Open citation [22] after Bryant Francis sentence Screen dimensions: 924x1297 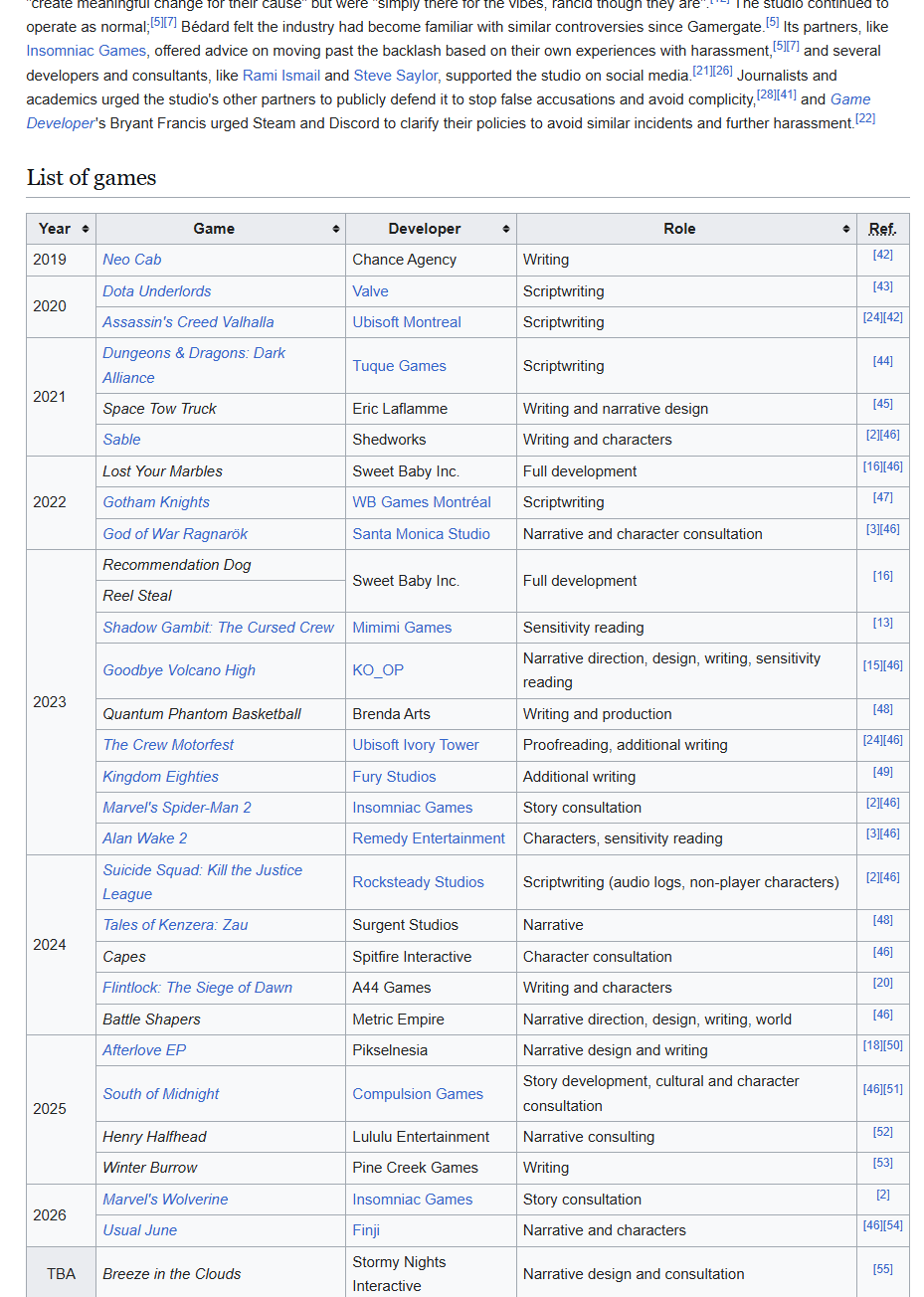tap(865, 118)
